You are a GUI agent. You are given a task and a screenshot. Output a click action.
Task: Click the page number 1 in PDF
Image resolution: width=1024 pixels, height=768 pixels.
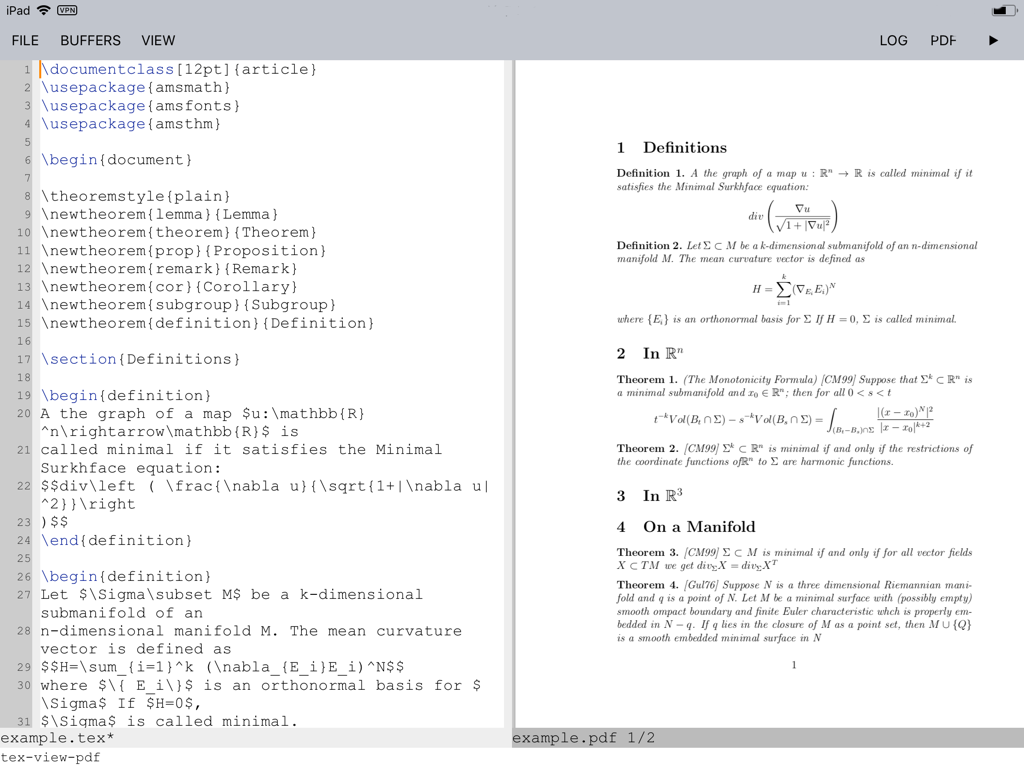click(794, 665)
